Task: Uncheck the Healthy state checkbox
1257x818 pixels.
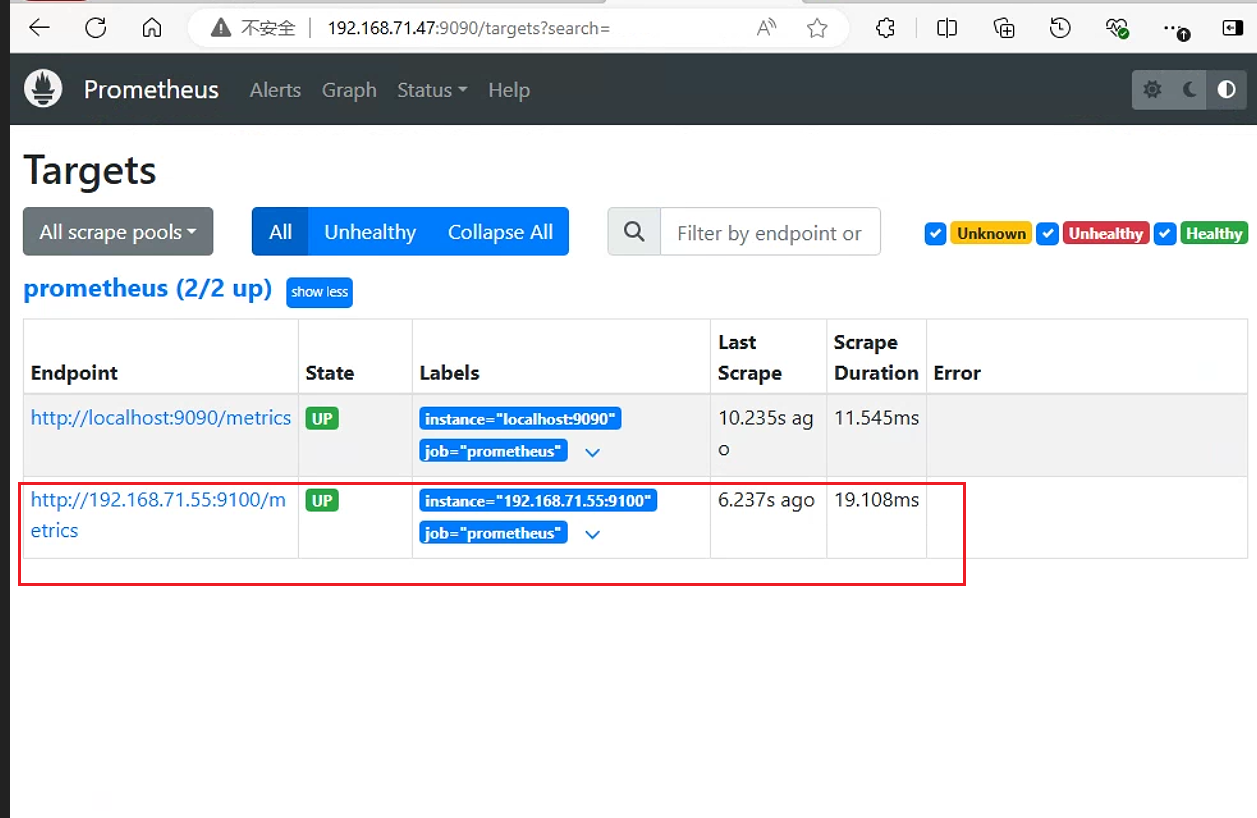Action: 1165,234
